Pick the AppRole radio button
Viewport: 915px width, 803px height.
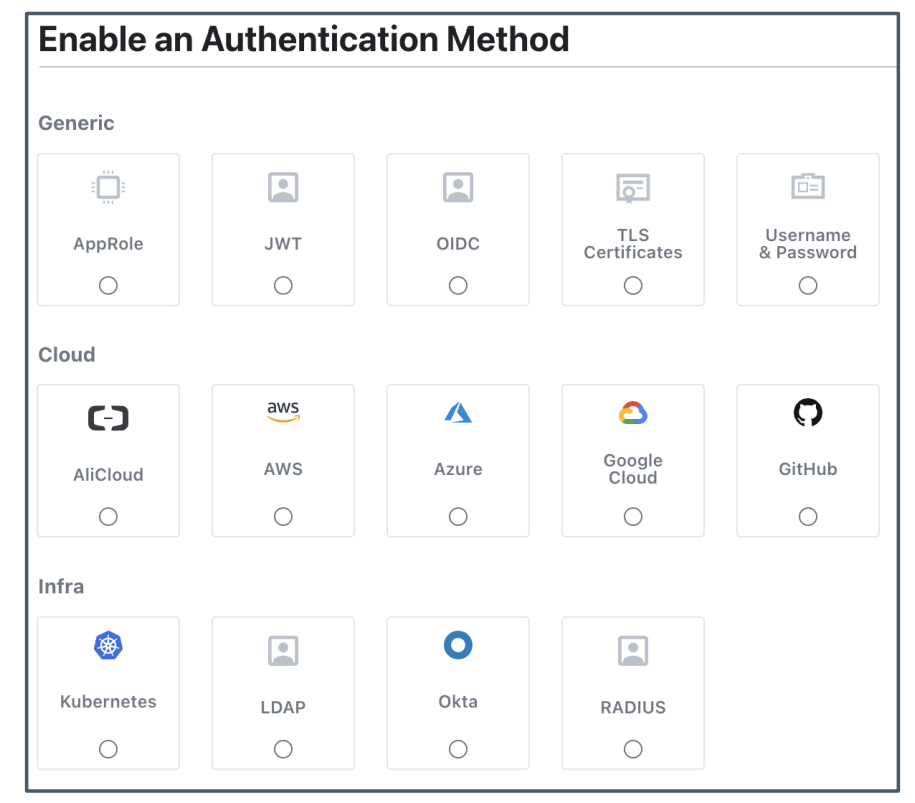[108, 286]
